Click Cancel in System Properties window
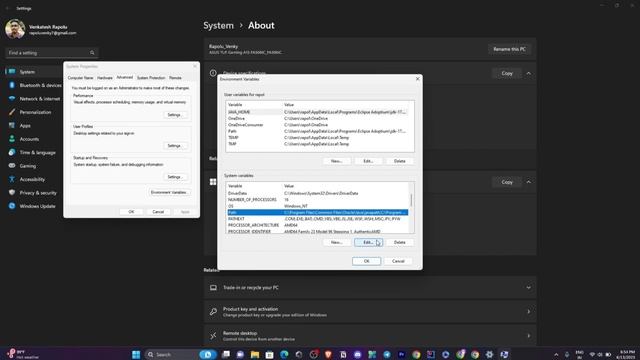 pos(158,212)
